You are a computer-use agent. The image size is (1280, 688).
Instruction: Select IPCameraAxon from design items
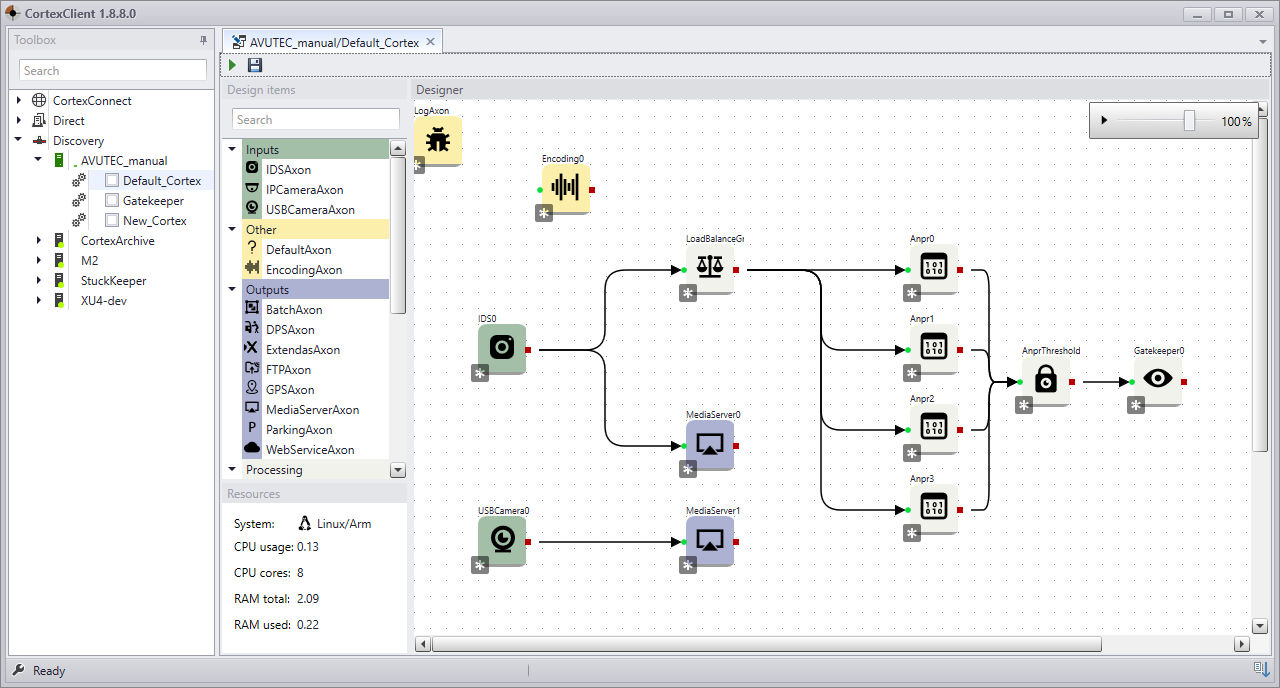(x=305, y=190)
